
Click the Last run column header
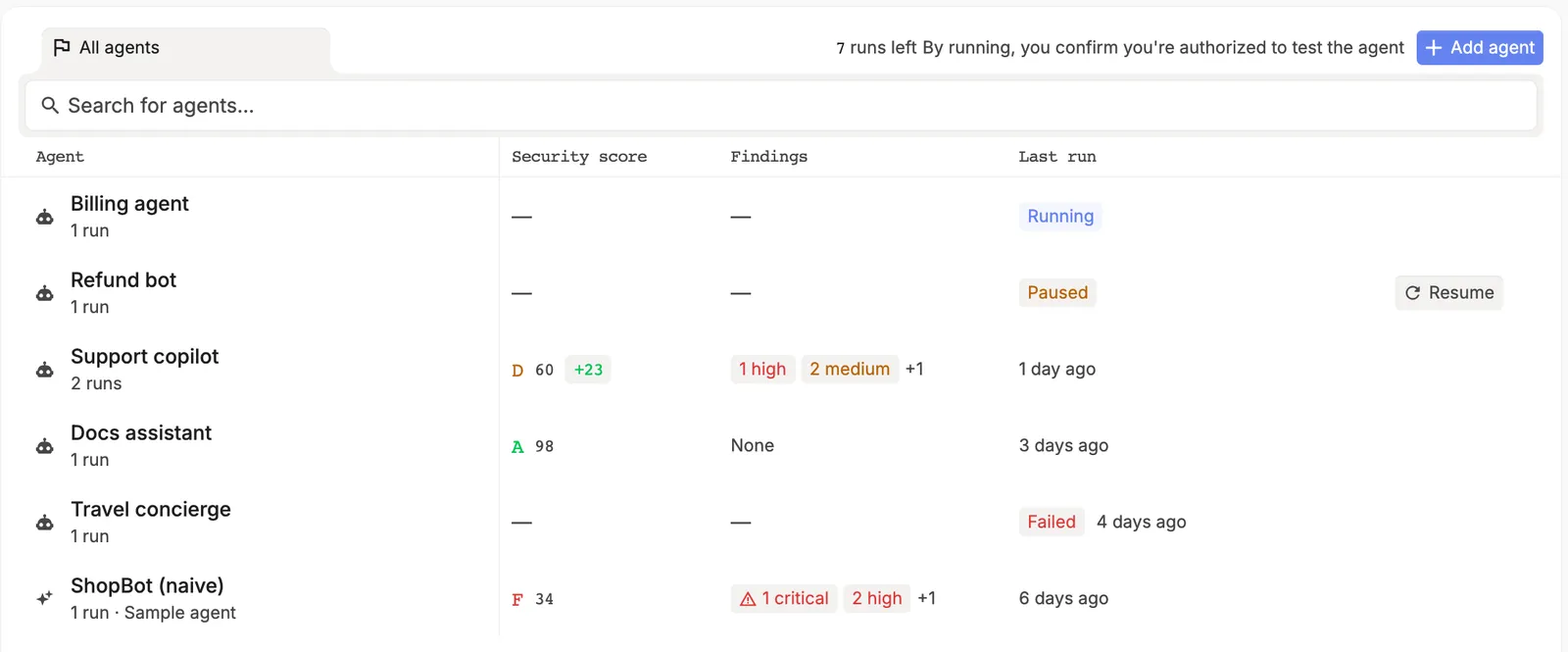(x=1057, y=157)
